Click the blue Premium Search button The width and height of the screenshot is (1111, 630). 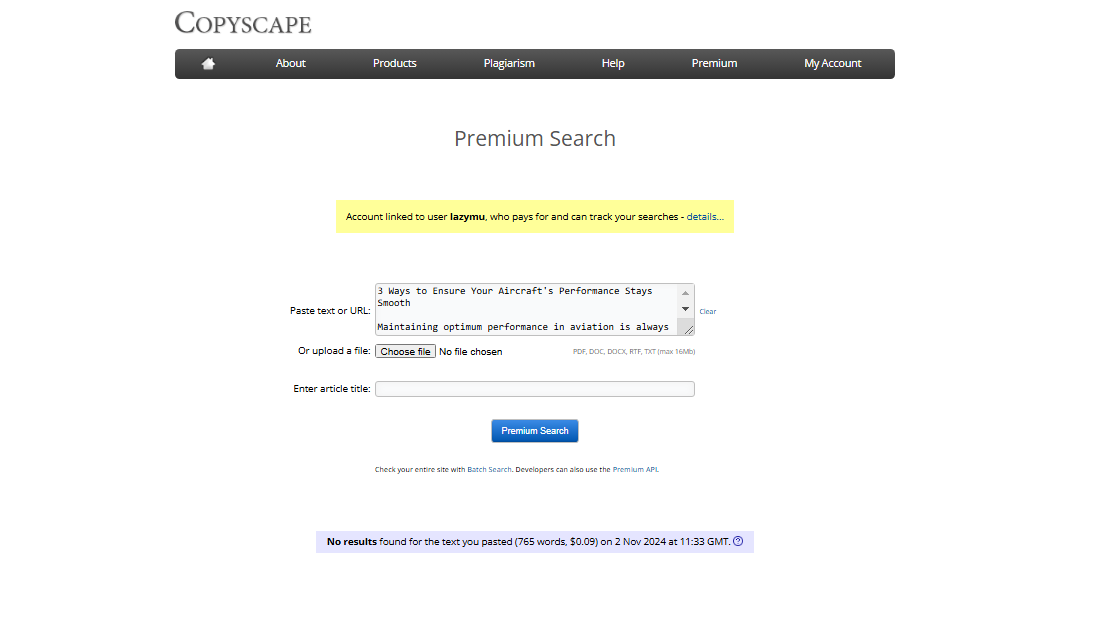click(x=535, y=431)
